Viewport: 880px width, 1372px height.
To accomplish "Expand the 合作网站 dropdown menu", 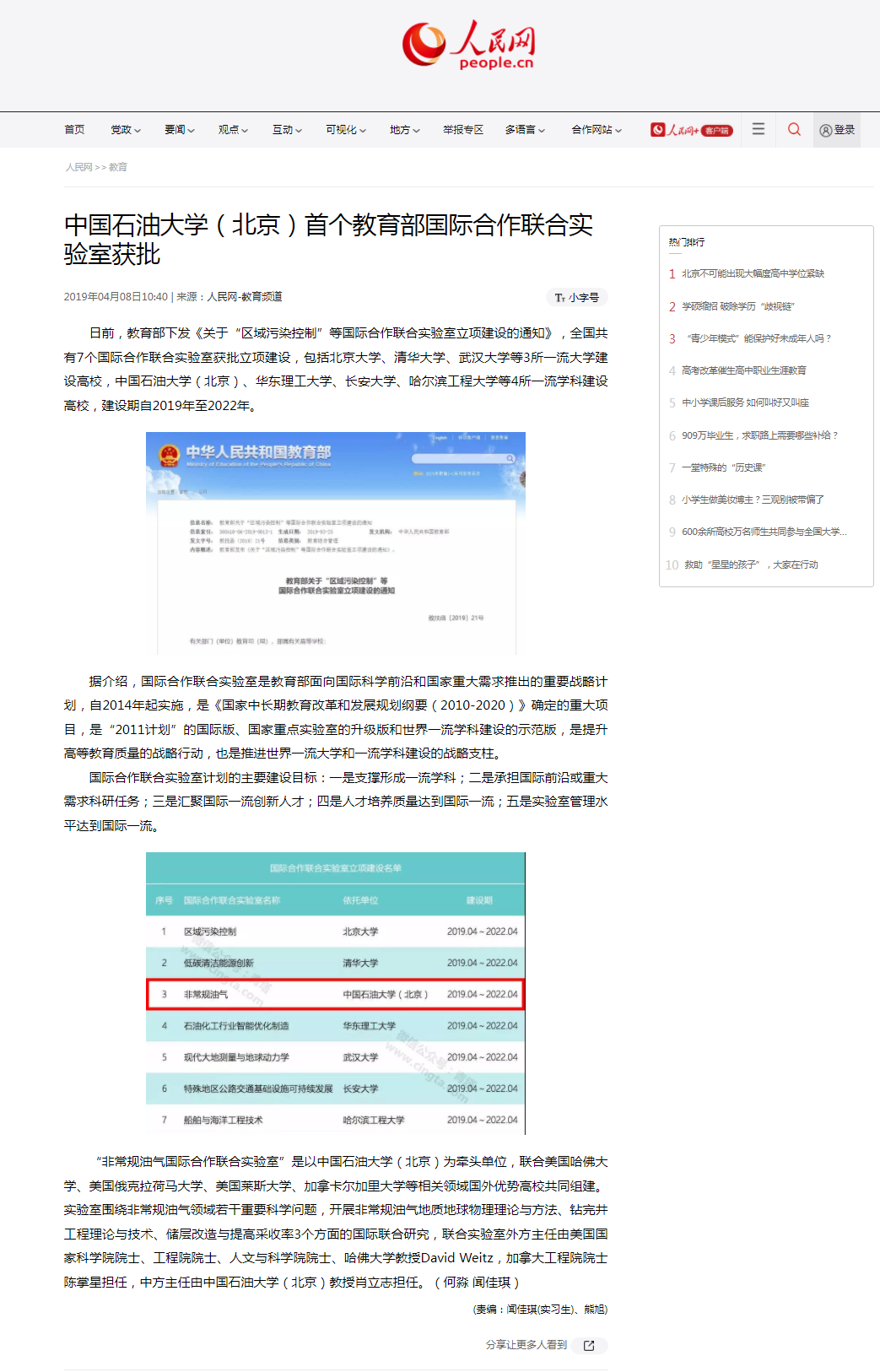I will [x=597, y=130].
